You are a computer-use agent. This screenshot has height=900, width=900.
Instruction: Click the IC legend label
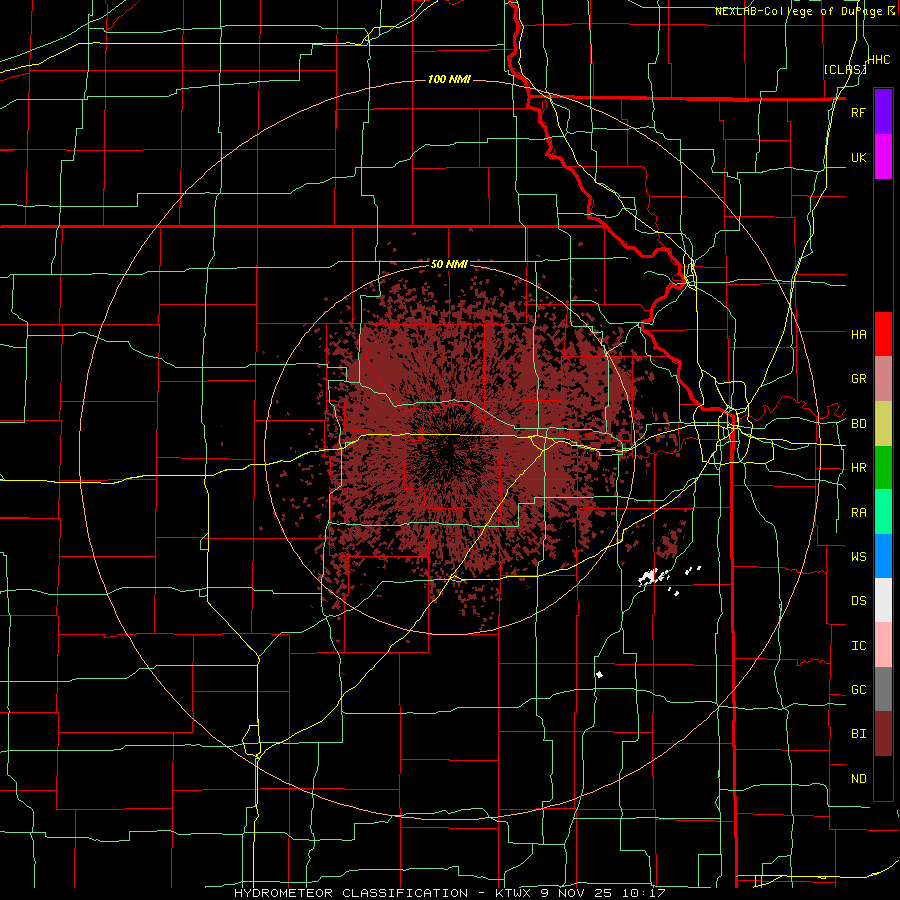(x=858, y=646)
